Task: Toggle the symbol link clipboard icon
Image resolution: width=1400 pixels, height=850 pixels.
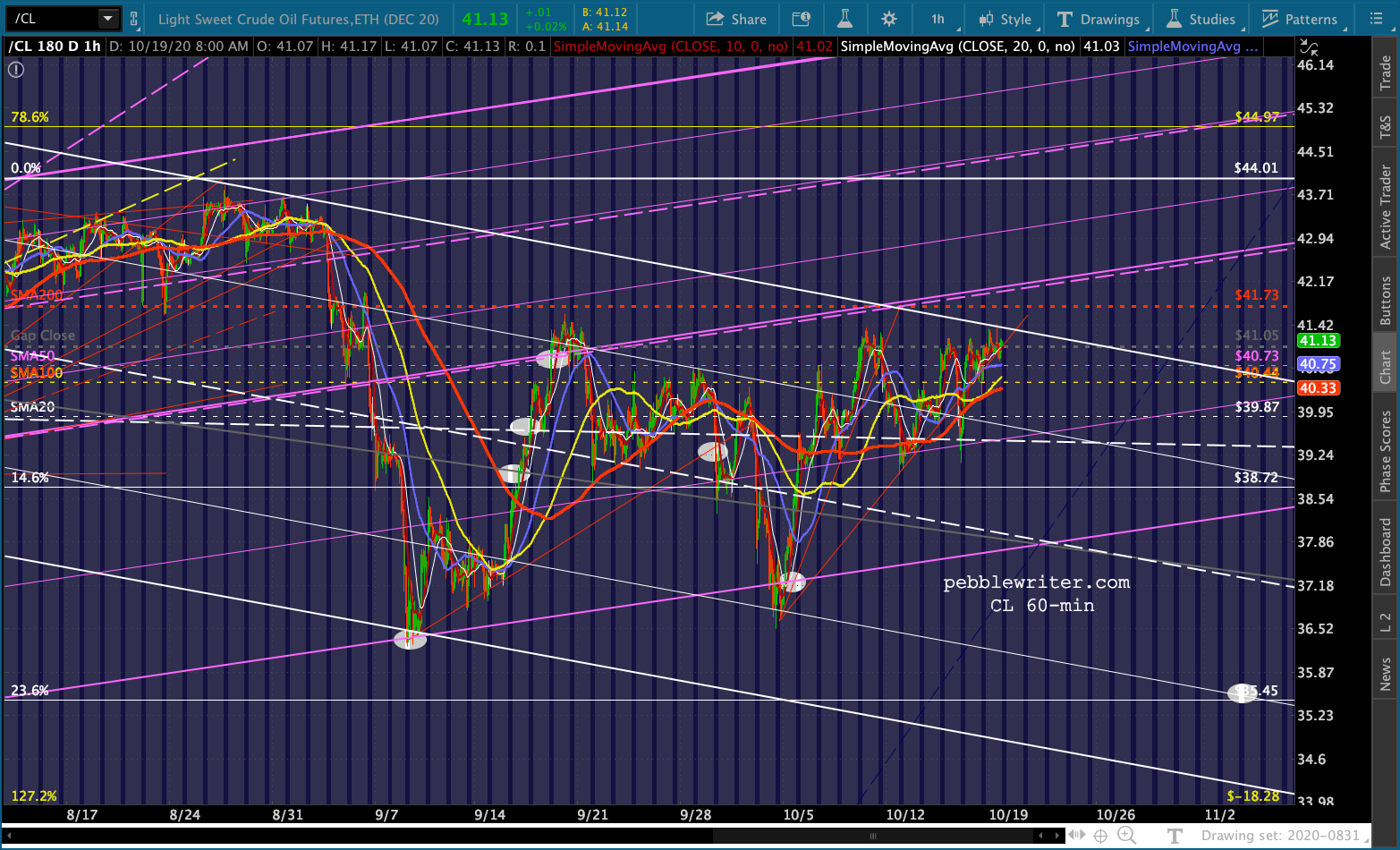Action: [x=134, y=19]
